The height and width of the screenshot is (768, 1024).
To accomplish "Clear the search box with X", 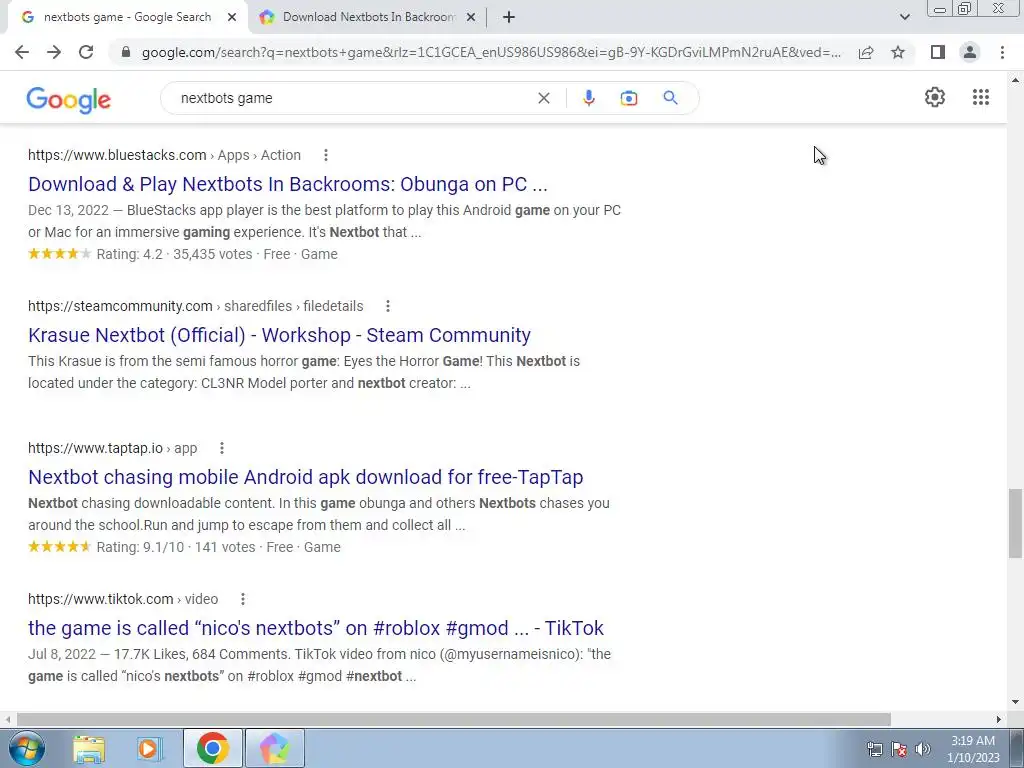I will [543, 98].
